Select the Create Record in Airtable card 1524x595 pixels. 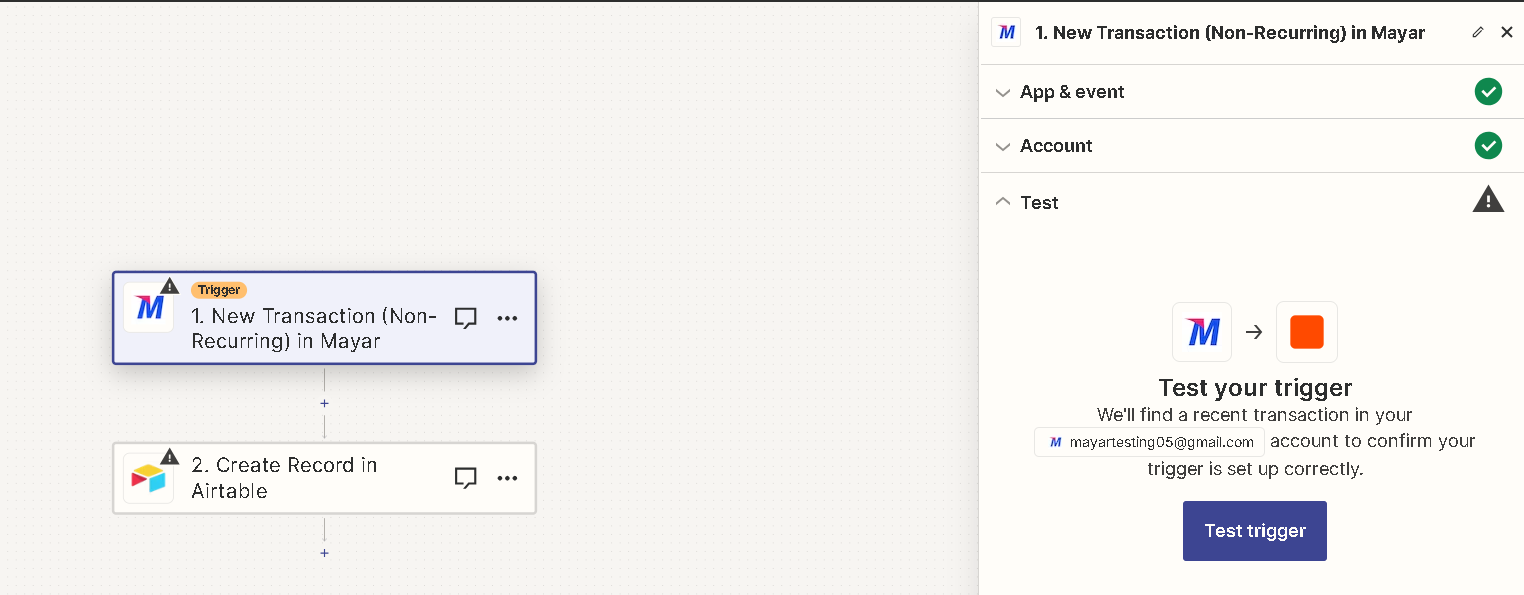tap(324, 478)
